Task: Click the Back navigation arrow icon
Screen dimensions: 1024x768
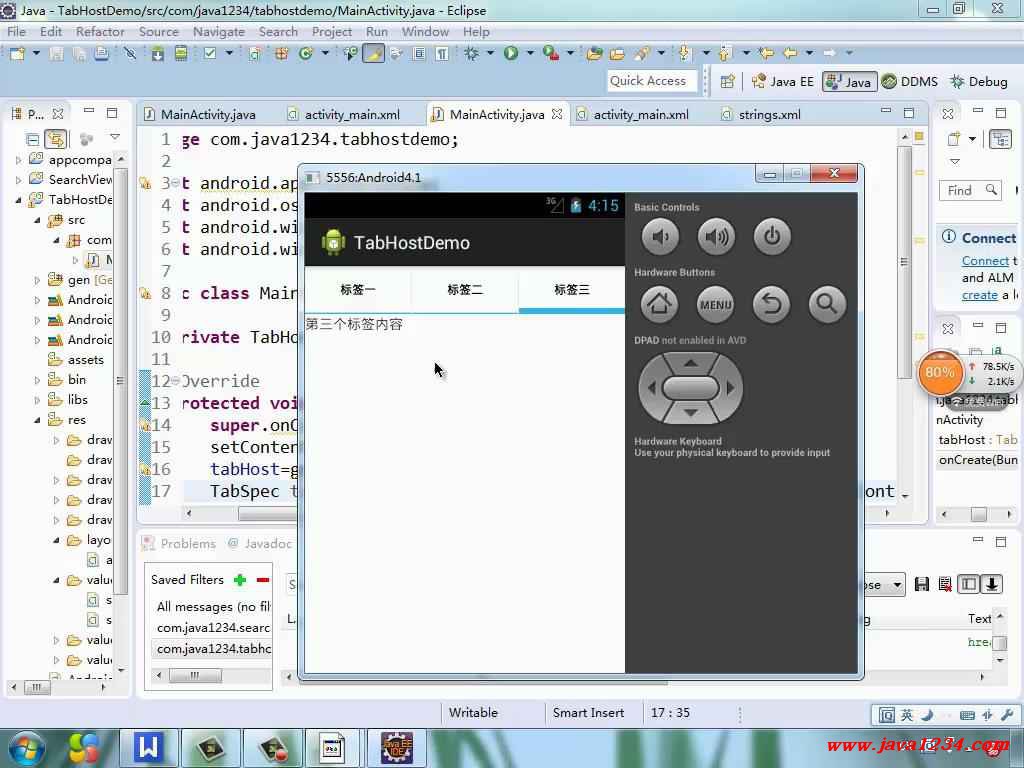Action: 790,53
